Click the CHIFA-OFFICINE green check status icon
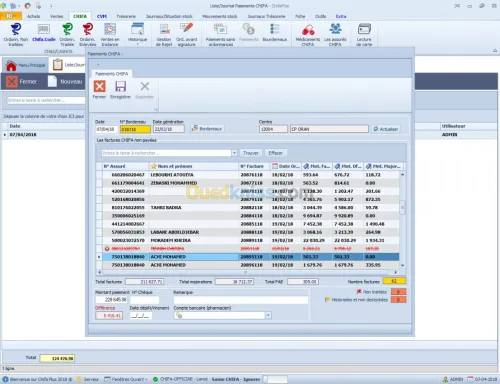Image resolution: width=500 pixels, height=384 pixels. pyautogui.click(x=155, y=379)
